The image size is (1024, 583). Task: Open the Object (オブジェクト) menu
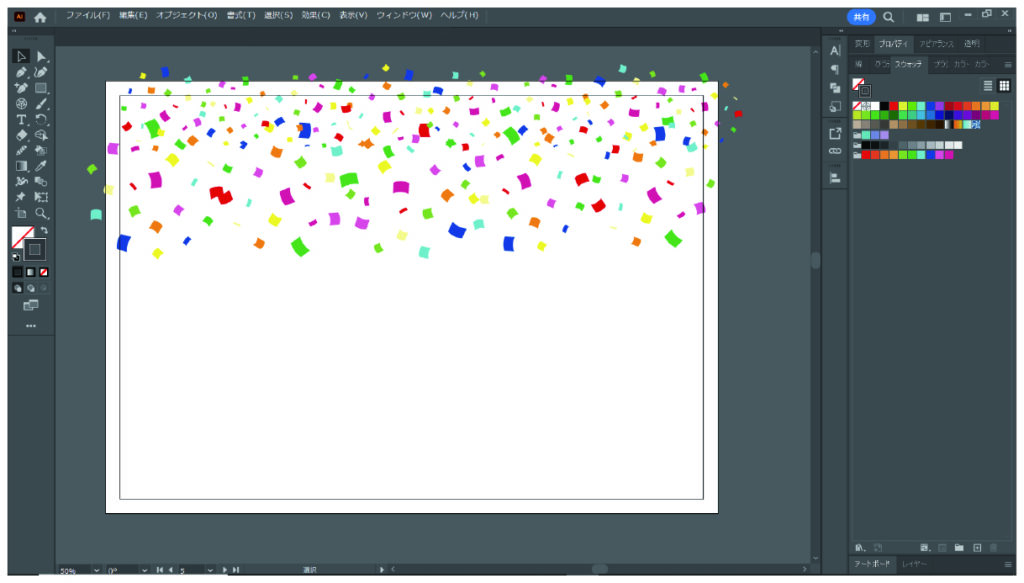tap(186, 15)
